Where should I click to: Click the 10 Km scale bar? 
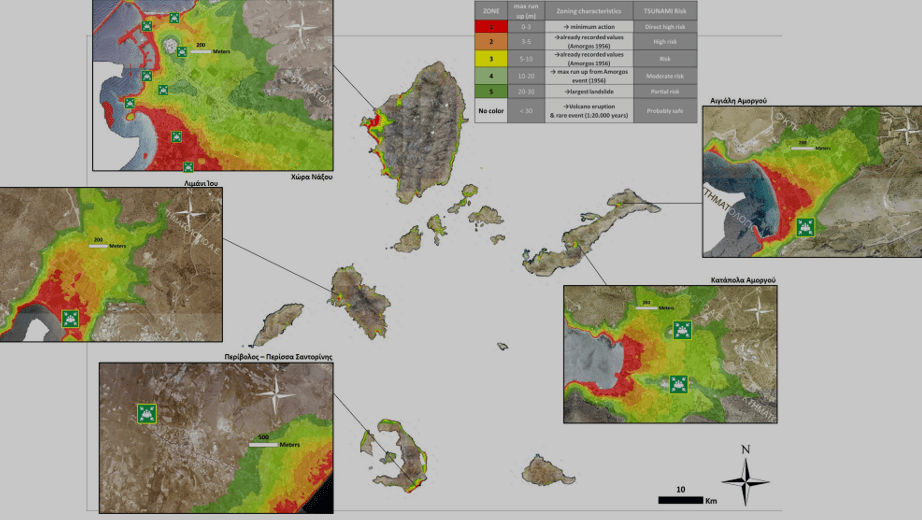679,498
